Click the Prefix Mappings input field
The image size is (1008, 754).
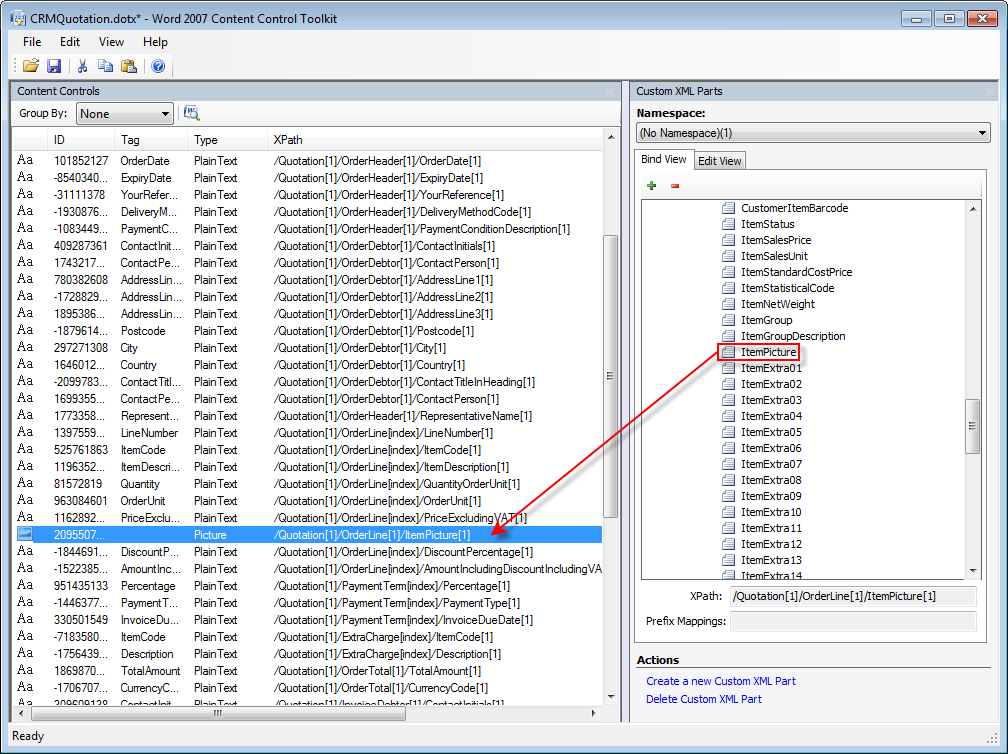(853, 621)
